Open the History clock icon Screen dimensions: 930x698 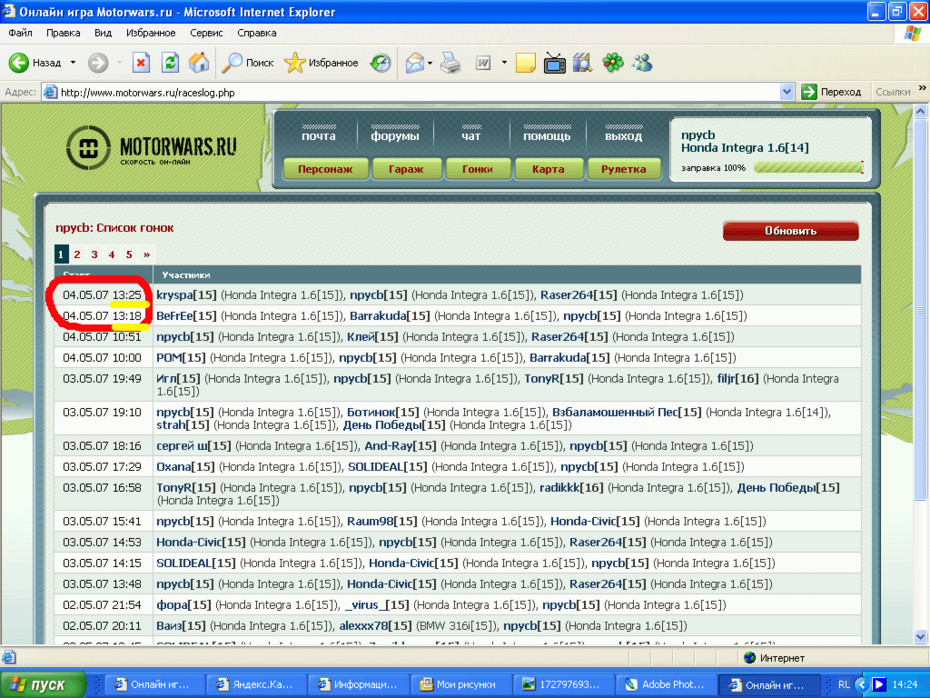381,63
